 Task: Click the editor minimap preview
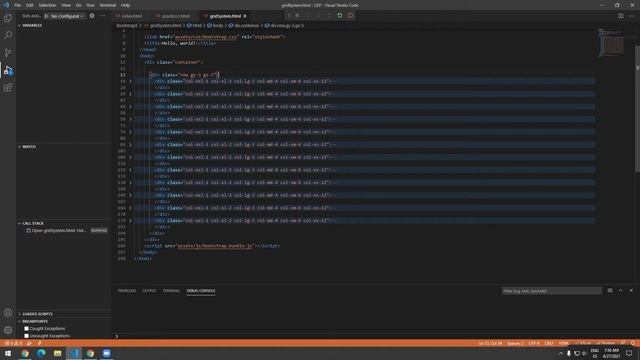(611, 43)
